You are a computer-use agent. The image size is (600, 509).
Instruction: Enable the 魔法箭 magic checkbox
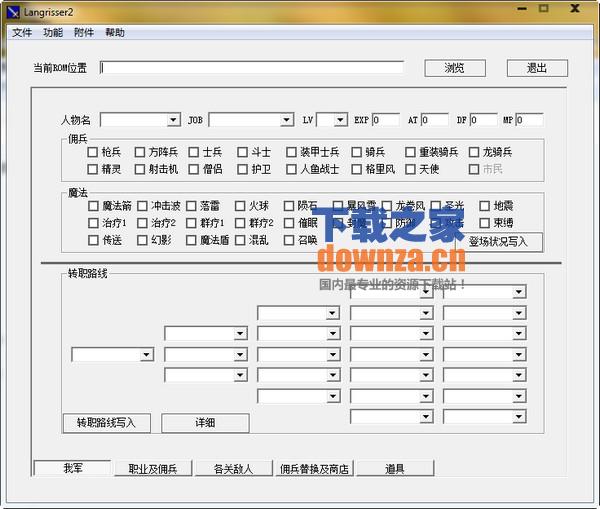point(93,206)
